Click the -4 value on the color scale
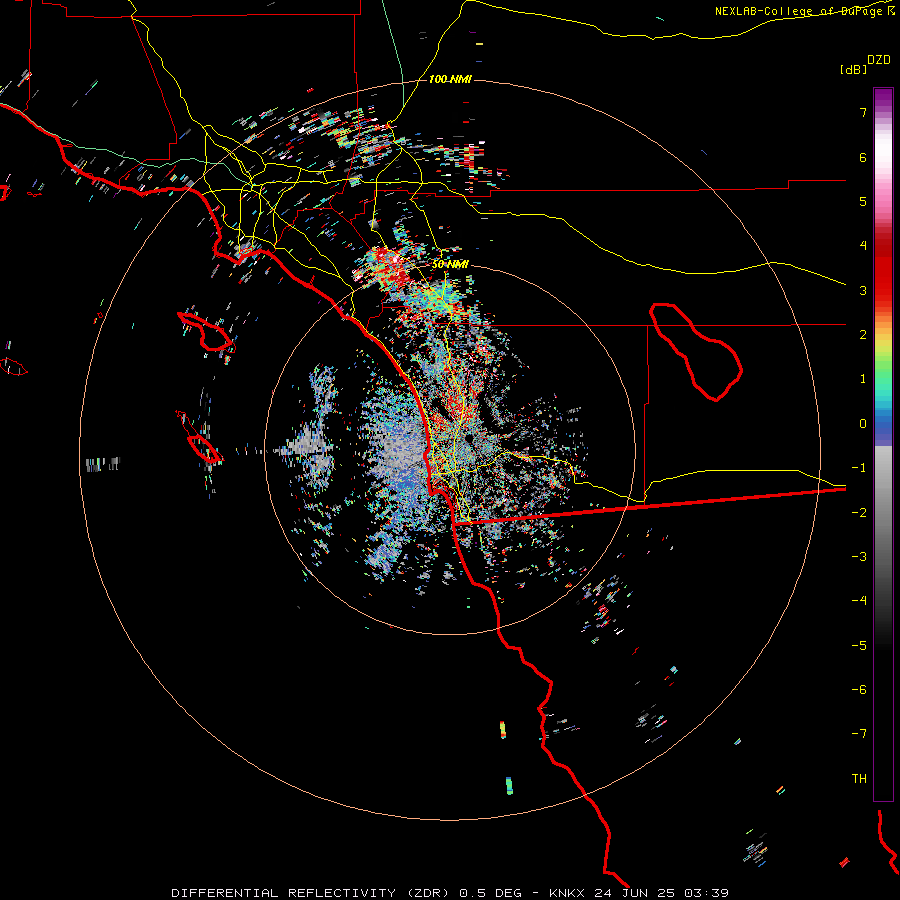This screenshot has width=900, height=900. pyautogui.click(x=859, y=600)
